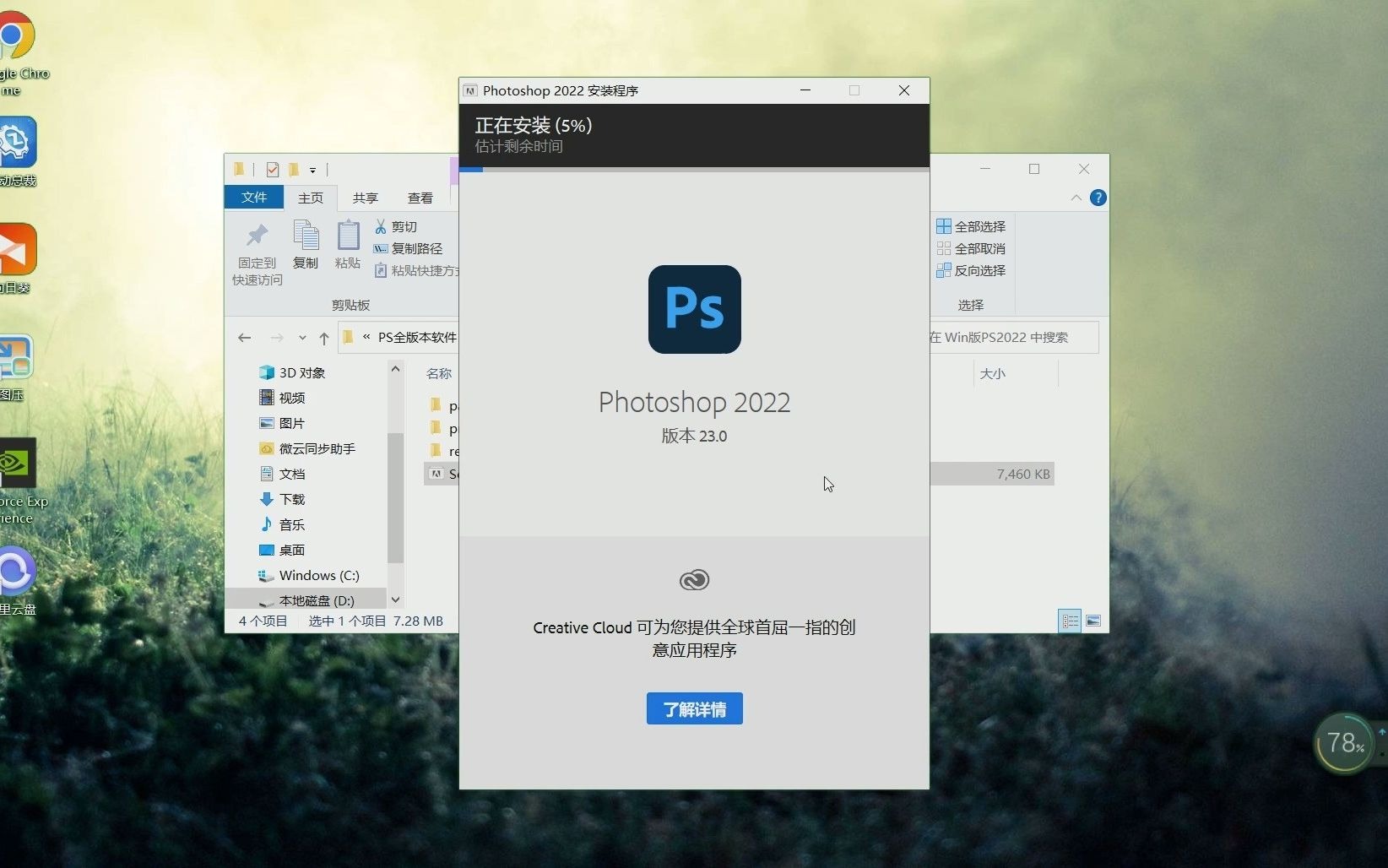Click the 名称 column header
Screen dimensions: 1388x868
pyautogui.click(x=439, y=373)
